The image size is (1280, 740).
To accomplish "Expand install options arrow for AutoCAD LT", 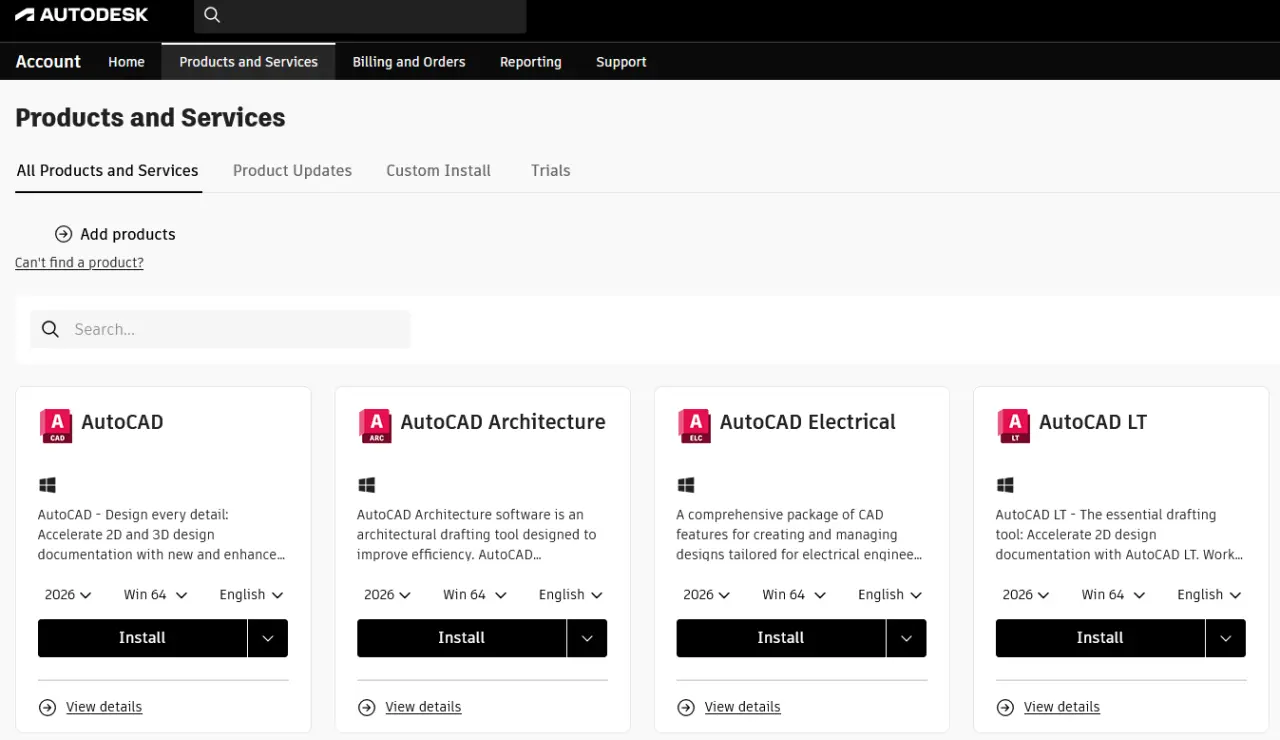I will (1226, 638).
